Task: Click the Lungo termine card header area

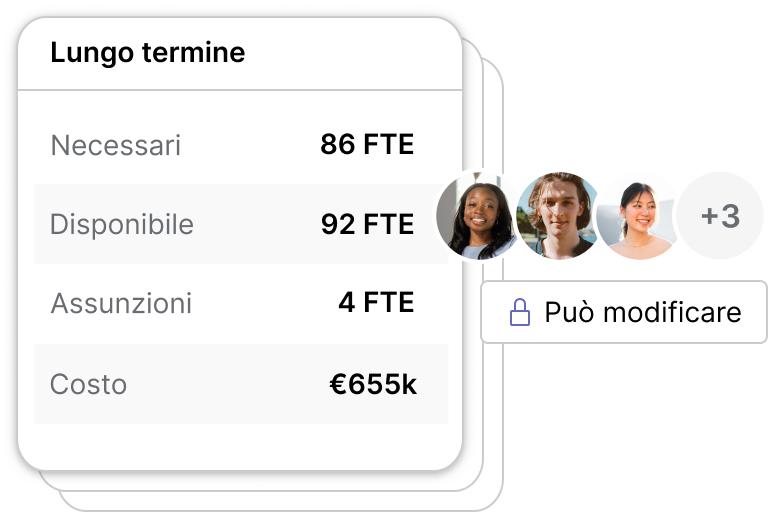Action: point(240,53)
